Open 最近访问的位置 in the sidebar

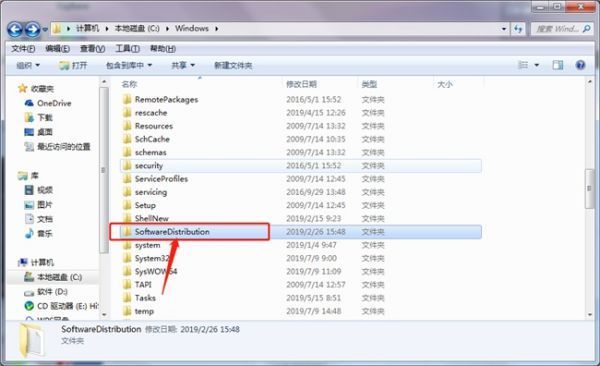[57, 147]
